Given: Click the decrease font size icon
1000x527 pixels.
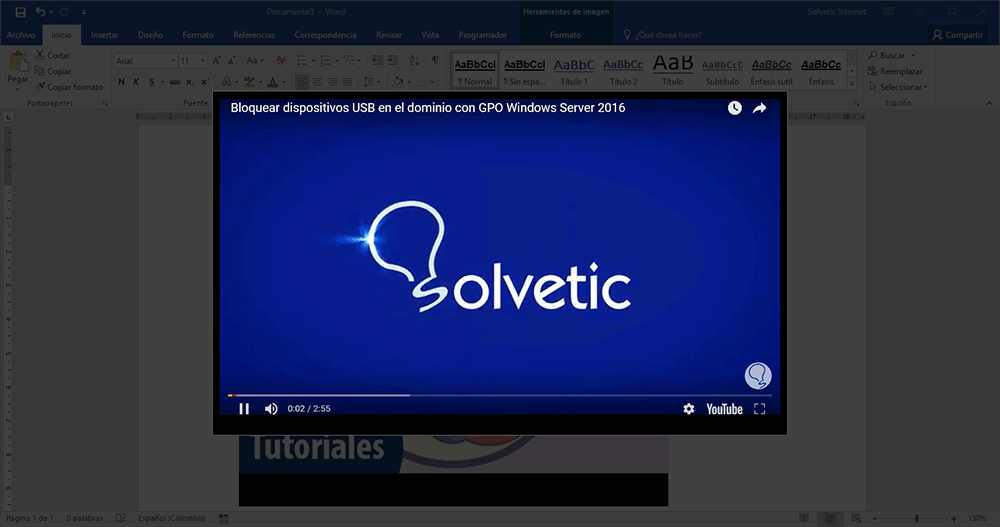Looking at the screenshot, I should tap(232, 61).
